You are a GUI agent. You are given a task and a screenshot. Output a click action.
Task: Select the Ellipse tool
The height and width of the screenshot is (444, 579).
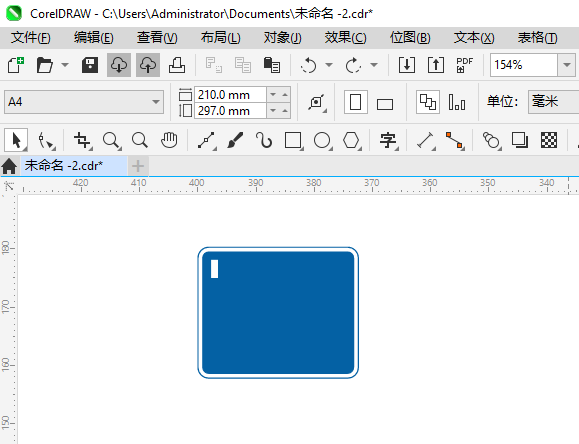tap(322, 141)
